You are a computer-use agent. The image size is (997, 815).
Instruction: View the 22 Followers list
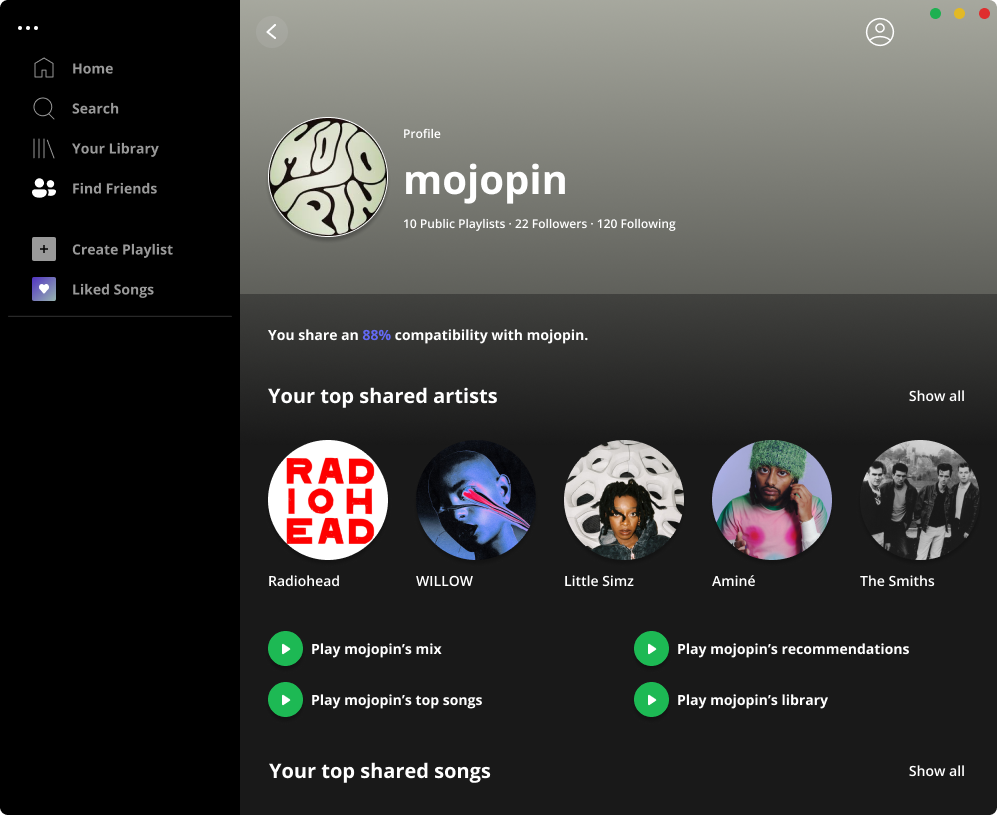pos(551,224)
